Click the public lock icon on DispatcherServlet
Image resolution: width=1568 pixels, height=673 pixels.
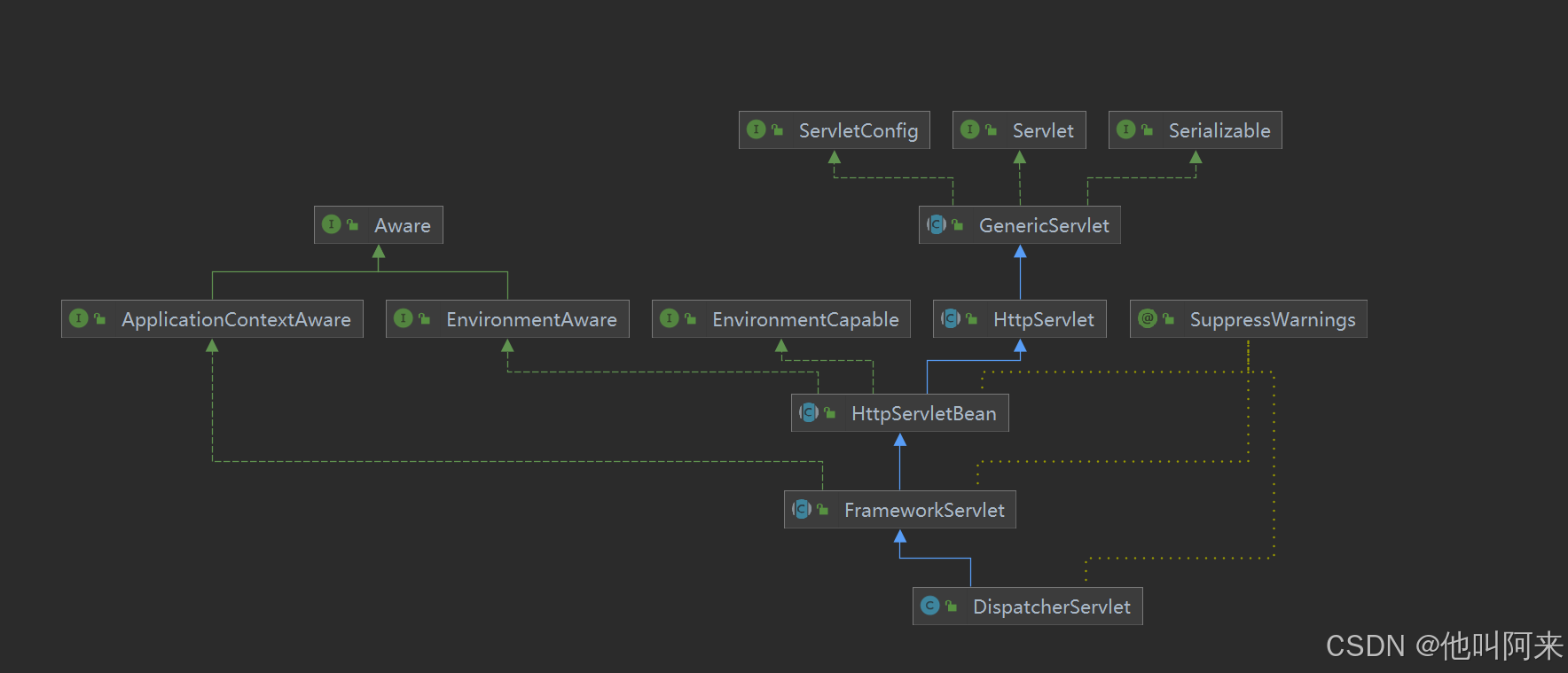point(951,606)
